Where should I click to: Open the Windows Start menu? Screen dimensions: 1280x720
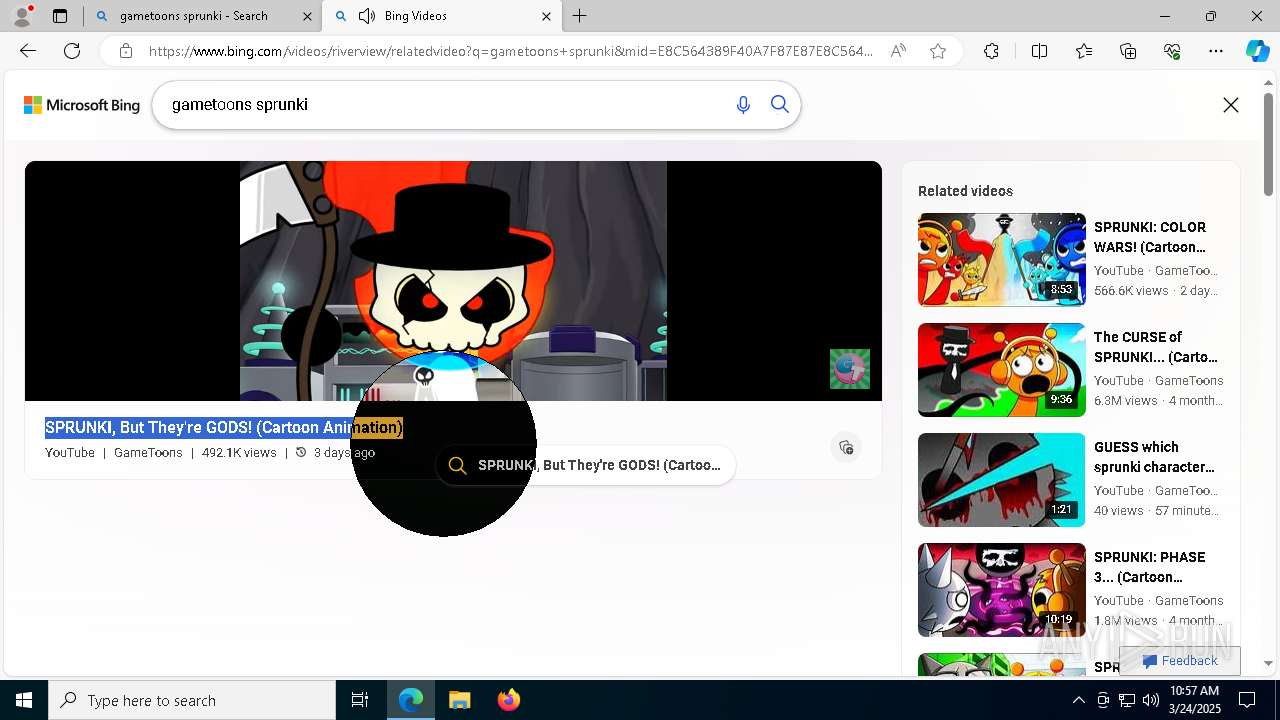tap(24, 700)
